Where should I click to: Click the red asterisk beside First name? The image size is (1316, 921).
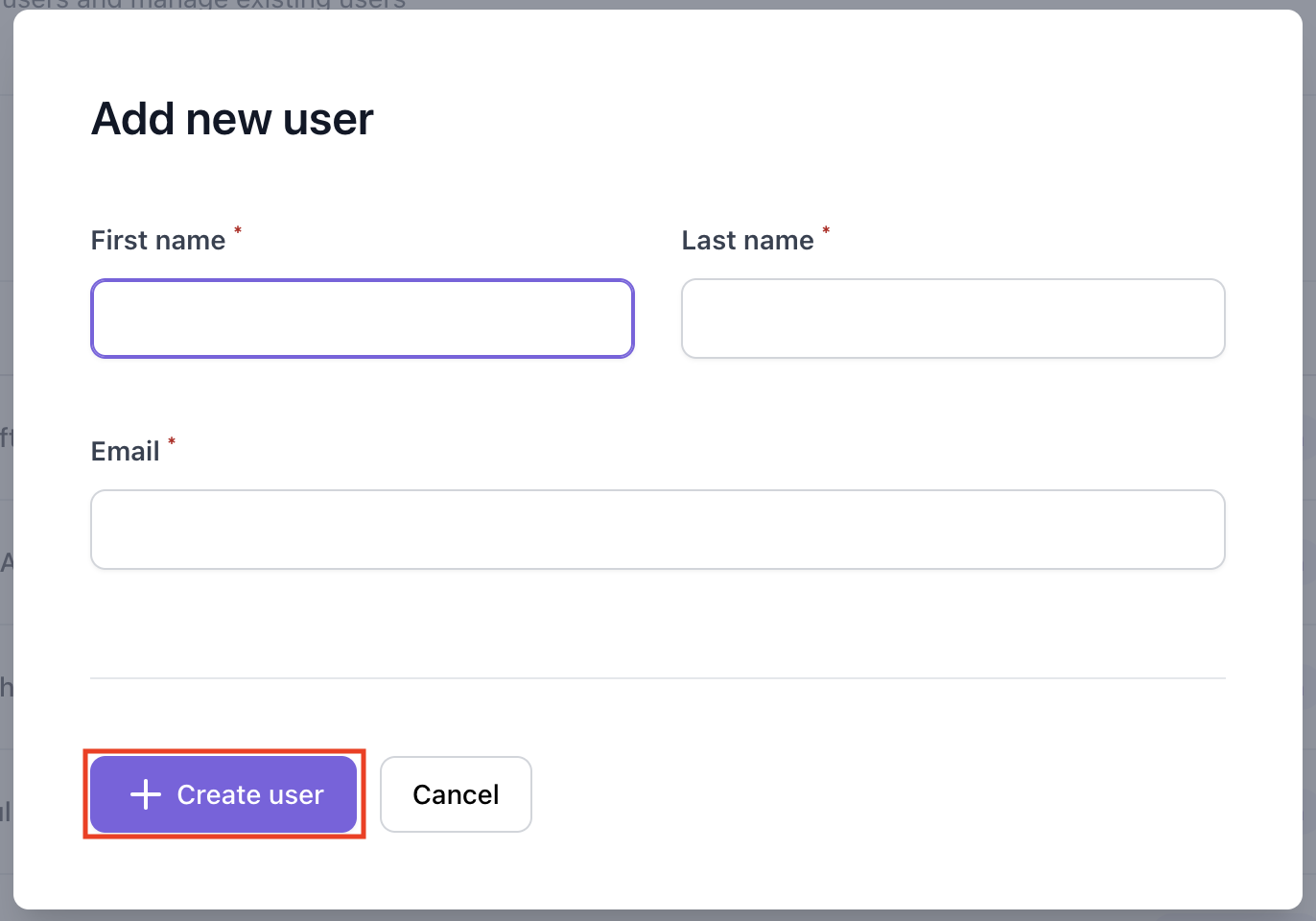tap(238, 230)
